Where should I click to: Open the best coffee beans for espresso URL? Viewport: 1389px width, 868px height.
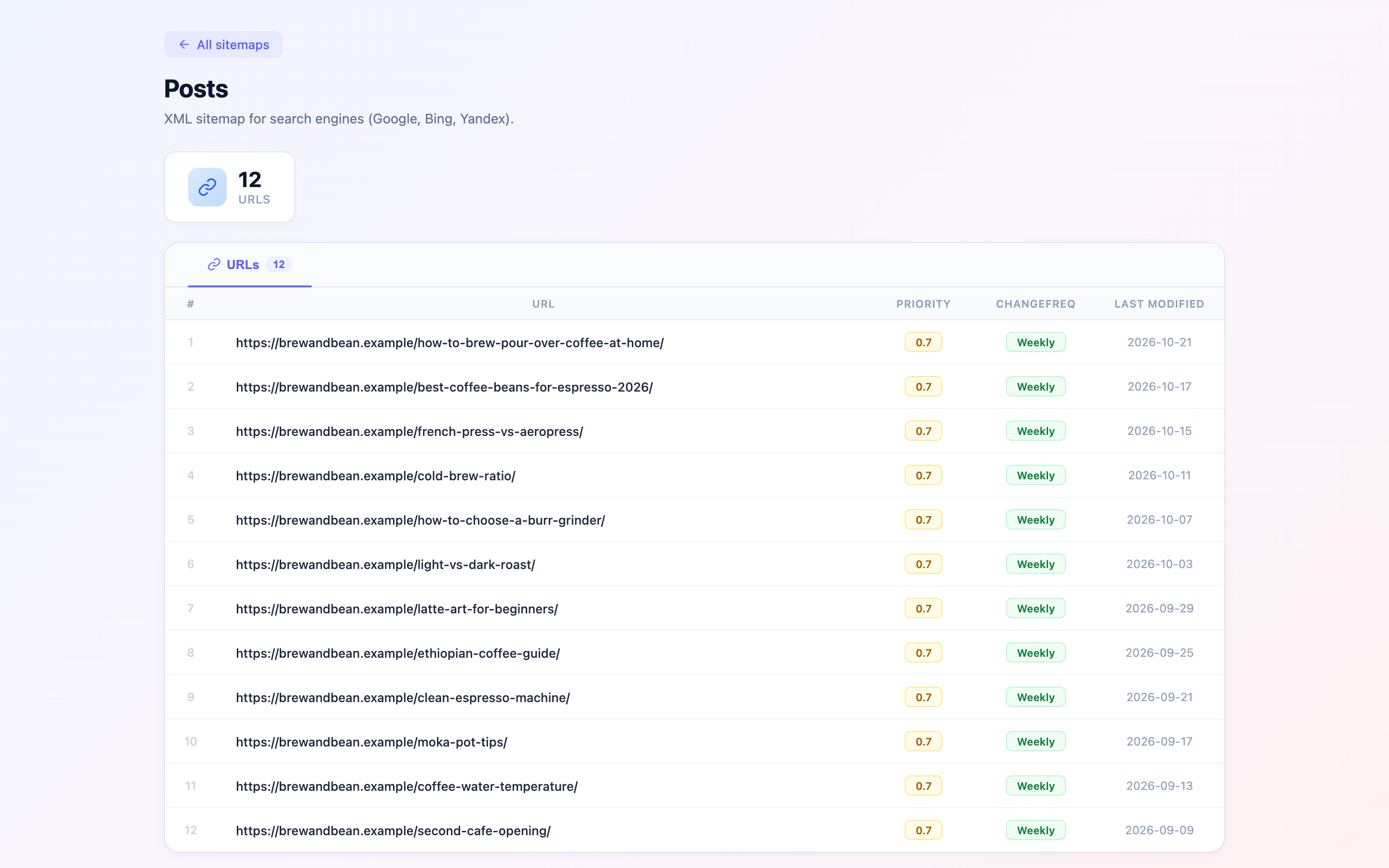pos(444,387)
